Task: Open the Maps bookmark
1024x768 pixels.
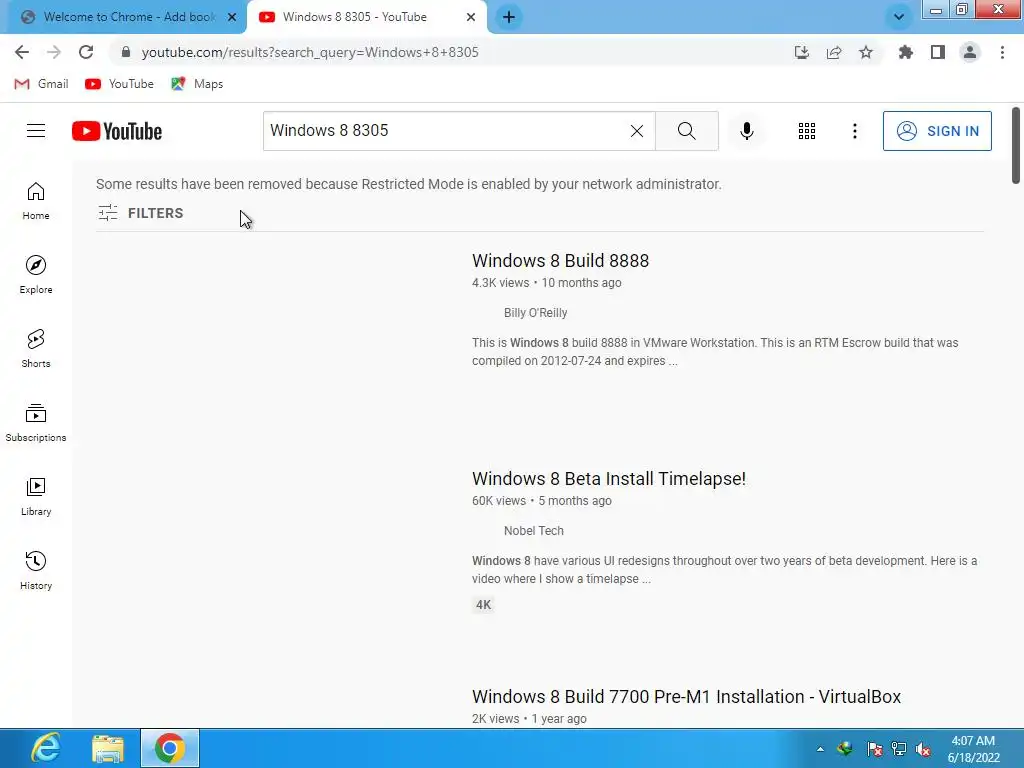Action: point(197,84)
